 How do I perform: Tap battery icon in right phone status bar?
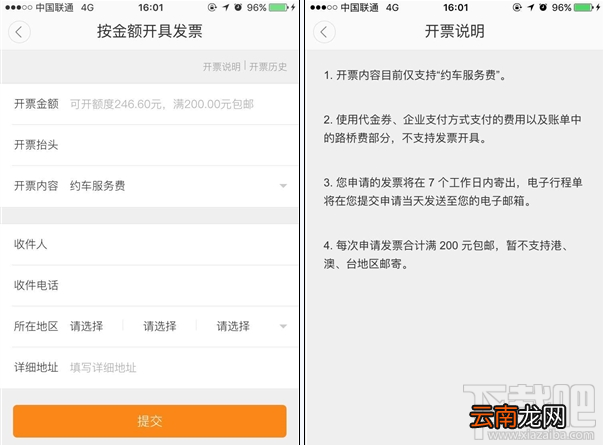coord(583,7)
